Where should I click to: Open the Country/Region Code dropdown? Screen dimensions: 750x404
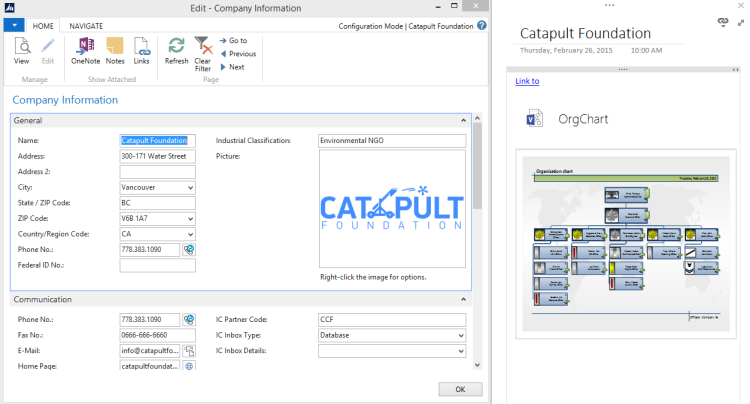[x=190, y=234]
